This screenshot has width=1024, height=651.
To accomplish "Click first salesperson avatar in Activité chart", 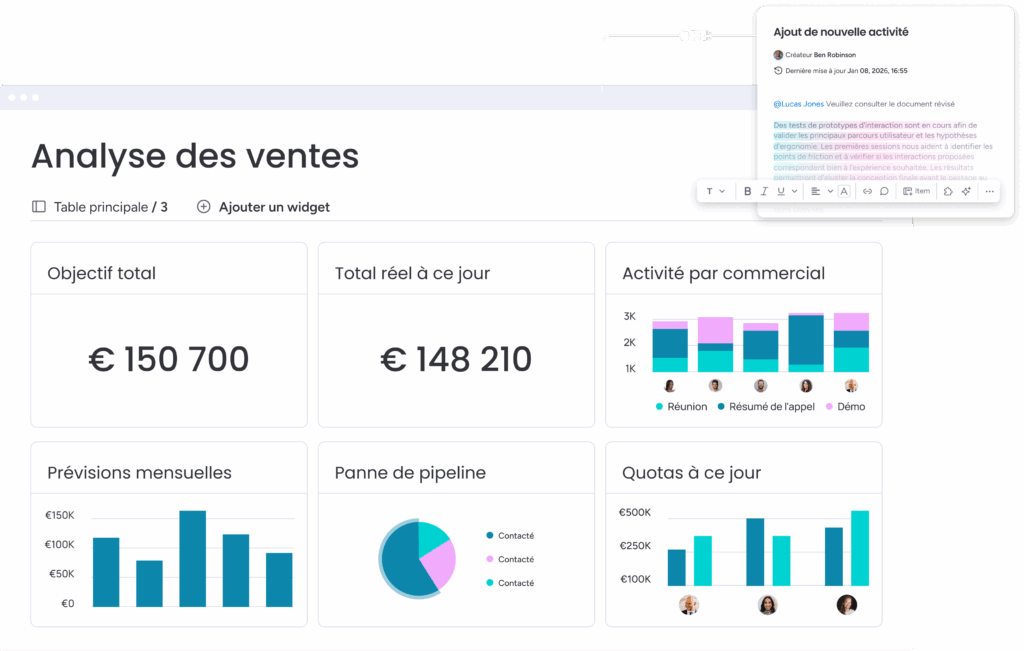I will (669, 385).
